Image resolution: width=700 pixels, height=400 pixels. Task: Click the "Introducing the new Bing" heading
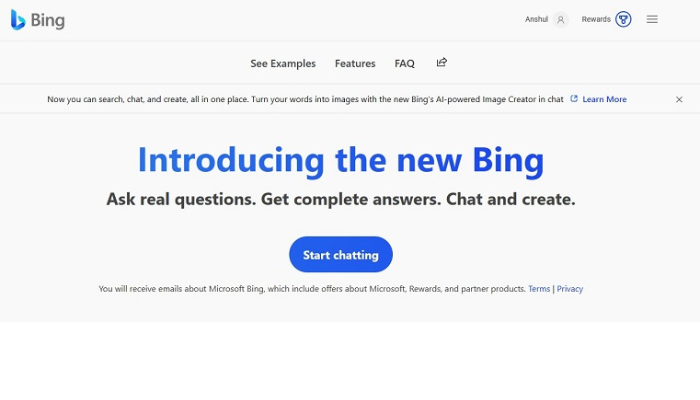pyautogui.click(x=341, y=160)
